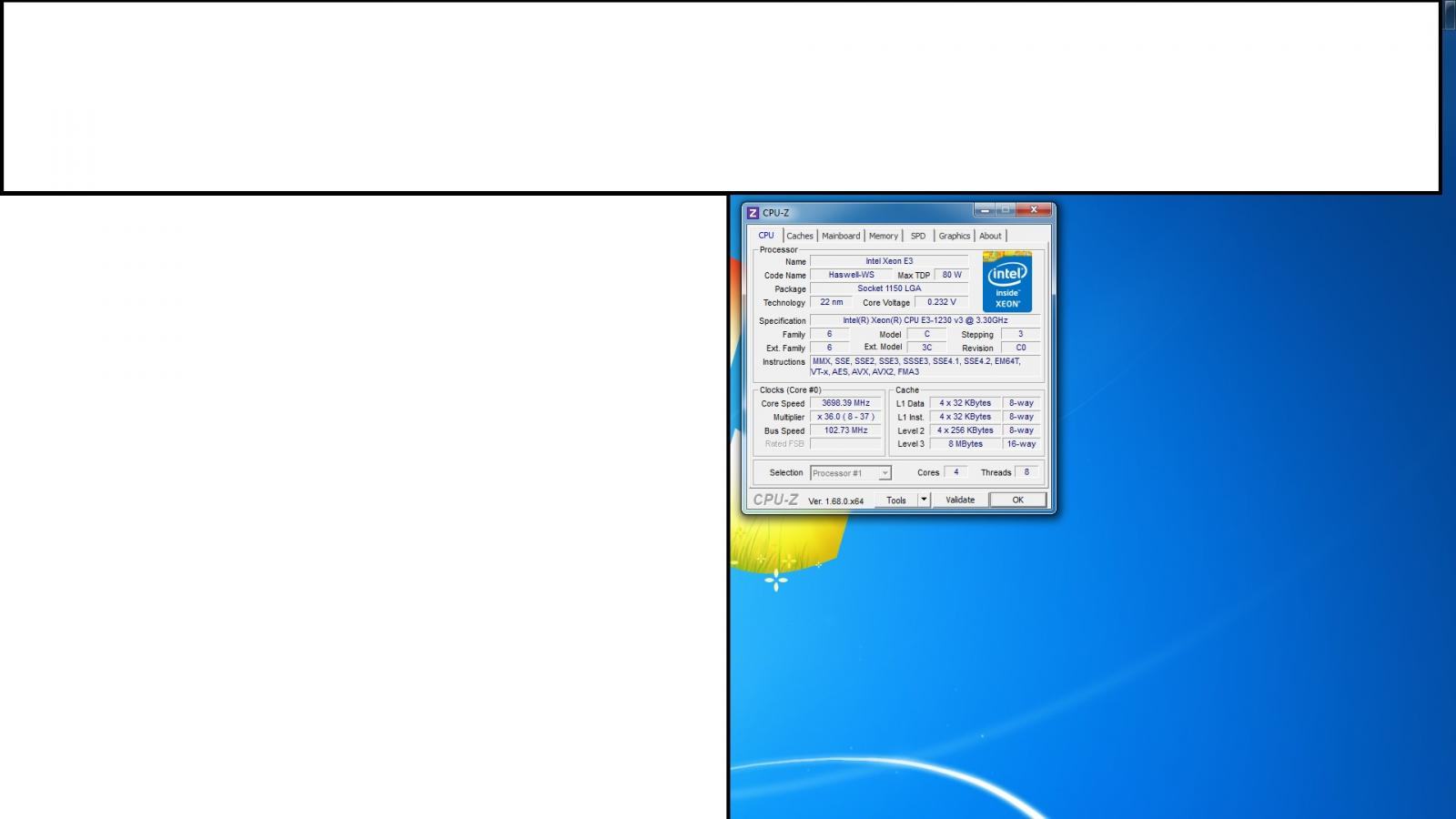Click the Level 2 8-way value
The height and width of the screenshot is (819, 1456).
[1021, 430]
